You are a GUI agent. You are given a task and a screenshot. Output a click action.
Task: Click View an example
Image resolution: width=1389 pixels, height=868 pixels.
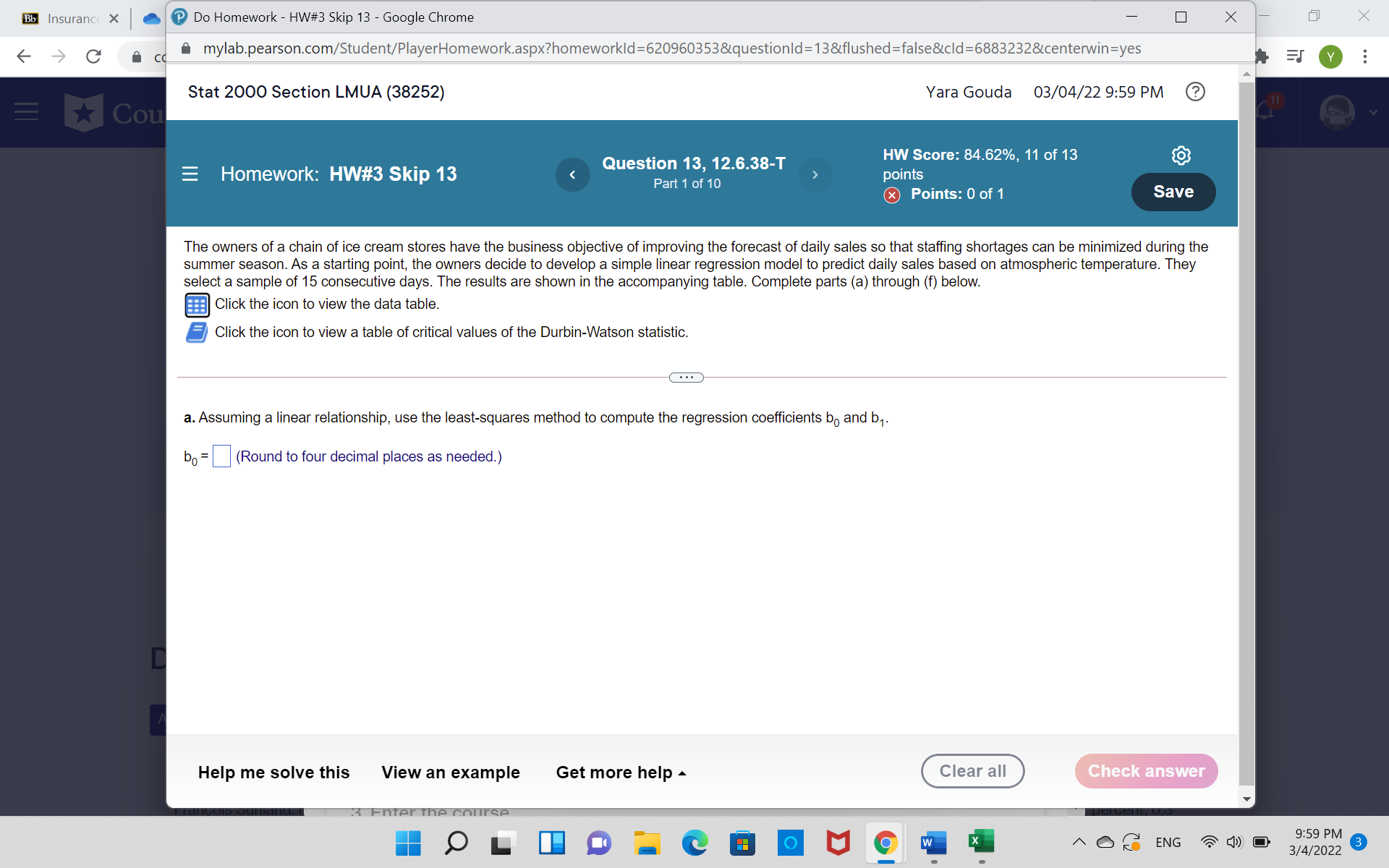[x=450, y=773]
